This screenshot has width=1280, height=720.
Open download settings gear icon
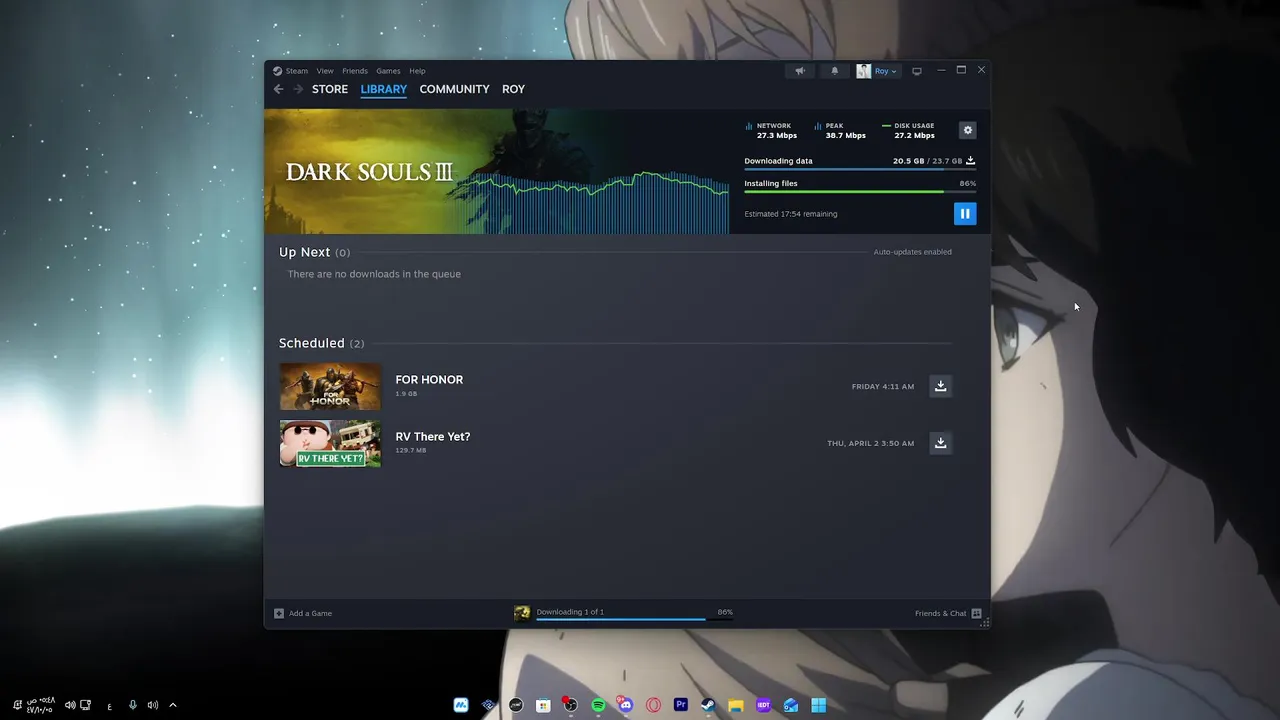point(967,130)
